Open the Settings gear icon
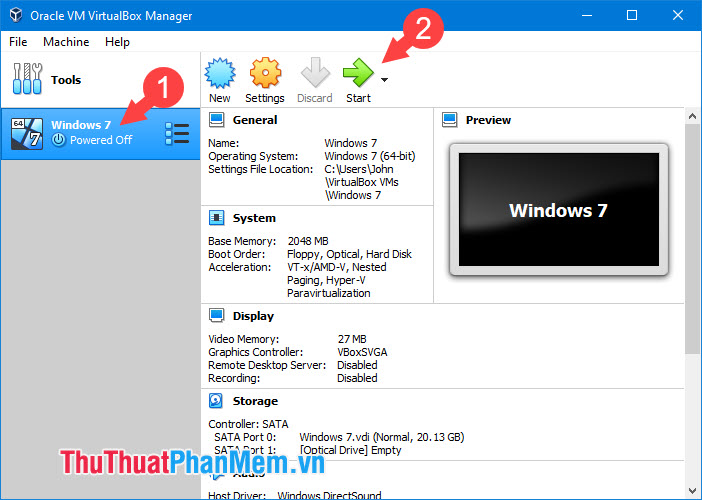The image size is (702, 500). [265, 73]
